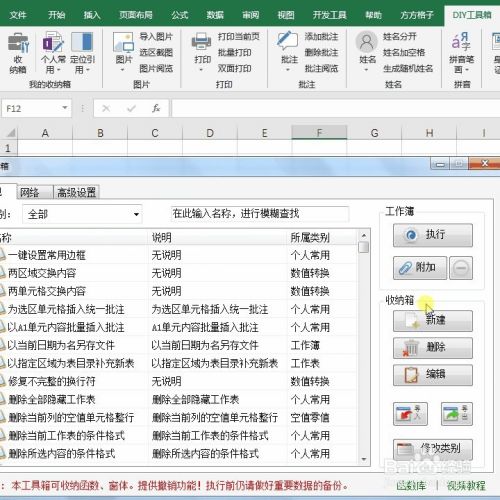
Task: Open the 个人常用 dropdown button
Action: tap(53, 53)
